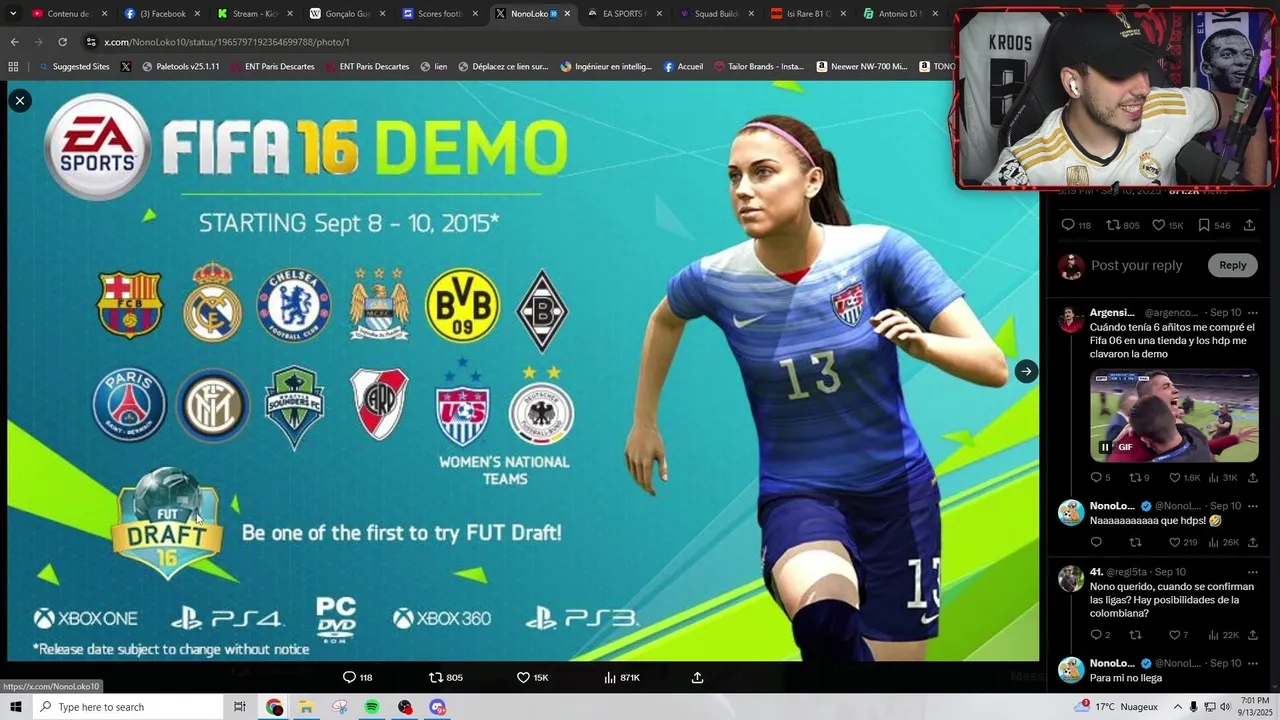Click the x.com address bar URL
This screenshot has height=720, width=1280.
coord(227,42)
